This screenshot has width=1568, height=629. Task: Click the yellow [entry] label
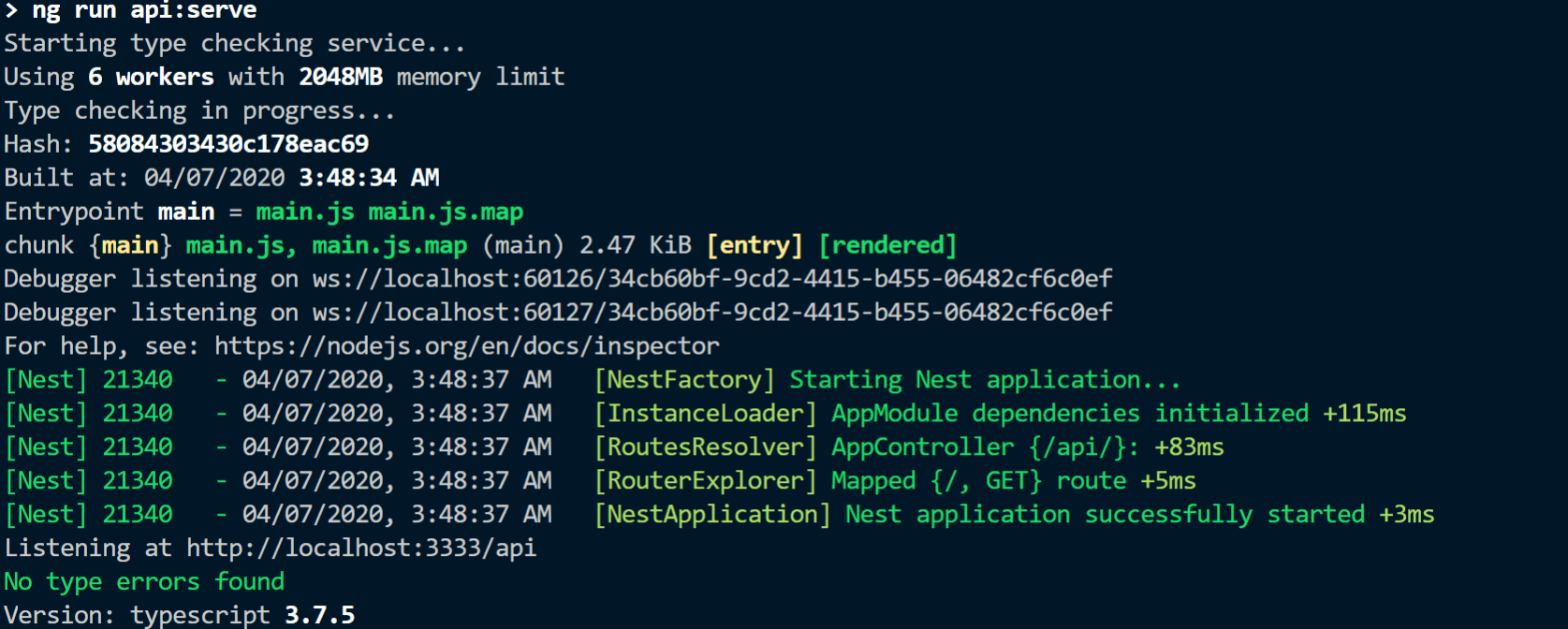[x=755, y=245]
